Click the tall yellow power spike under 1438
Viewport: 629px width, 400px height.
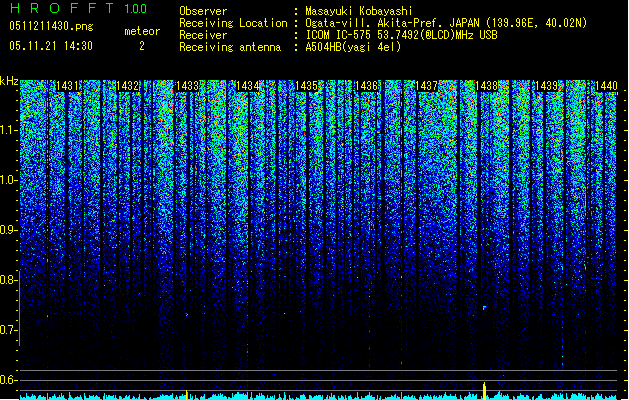click(484, 391)
